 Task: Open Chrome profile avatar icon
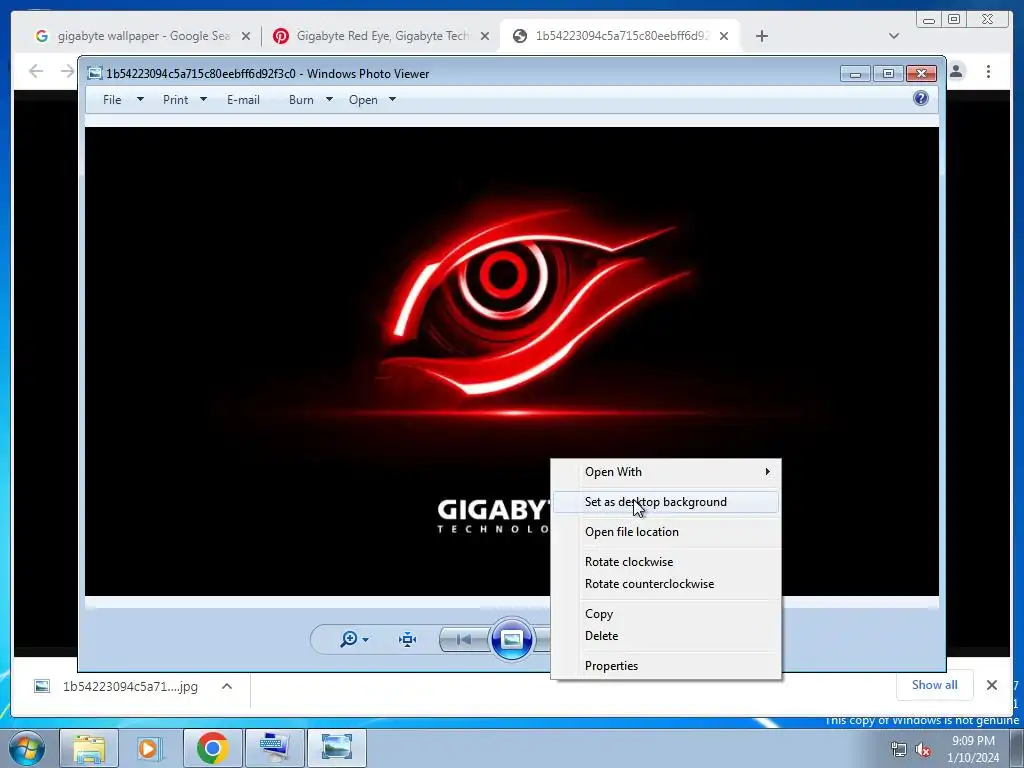point(956,71)
